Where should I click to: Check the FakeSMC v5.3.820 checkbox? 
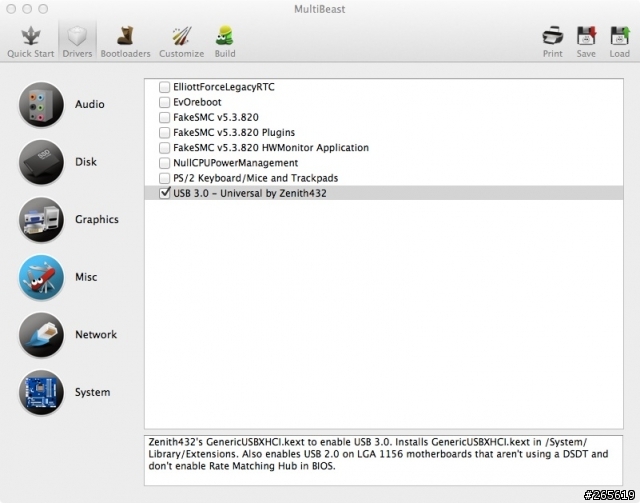tap(164, 118)
